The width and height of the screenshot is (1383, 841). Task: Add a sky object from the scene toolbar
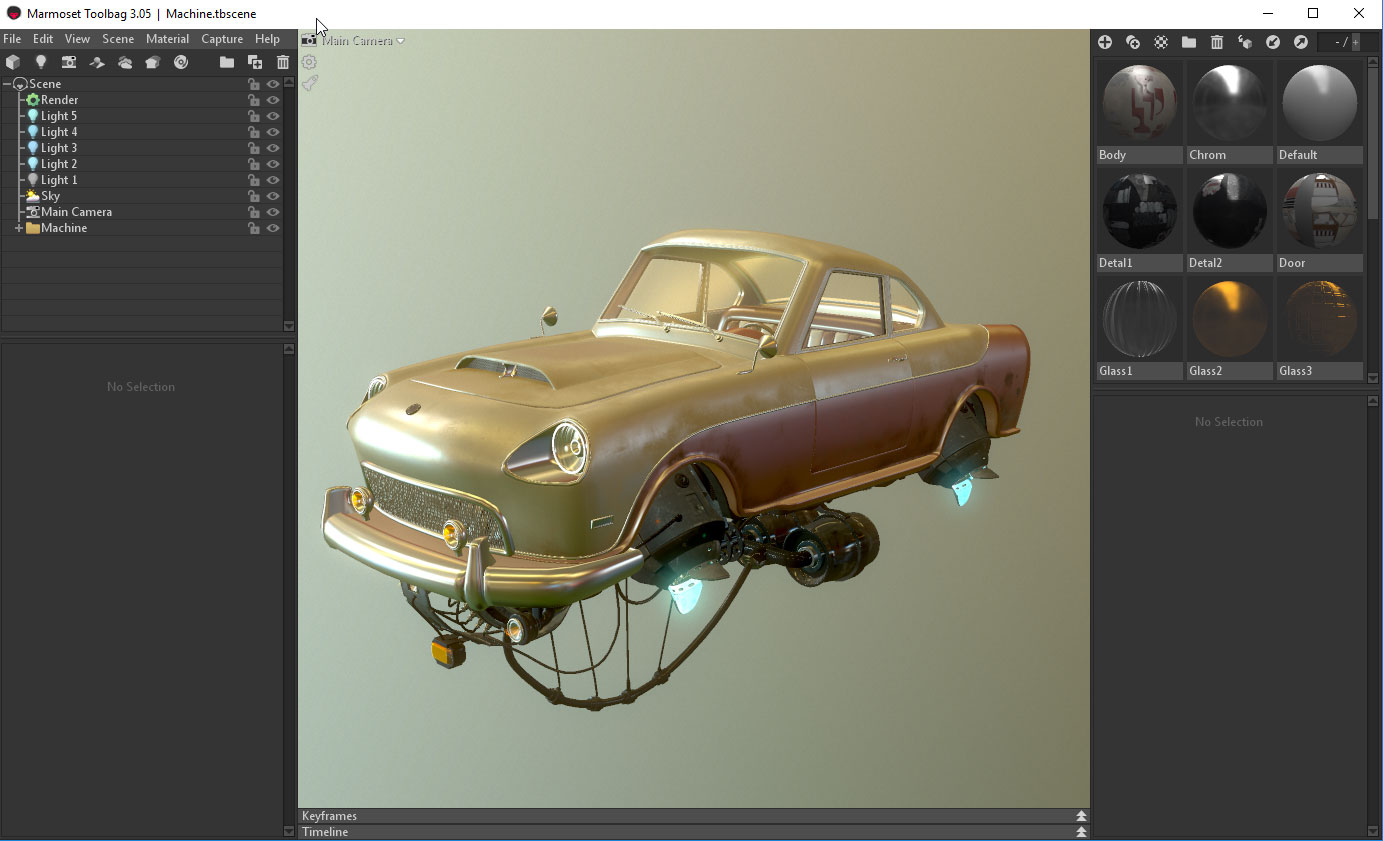125,62
